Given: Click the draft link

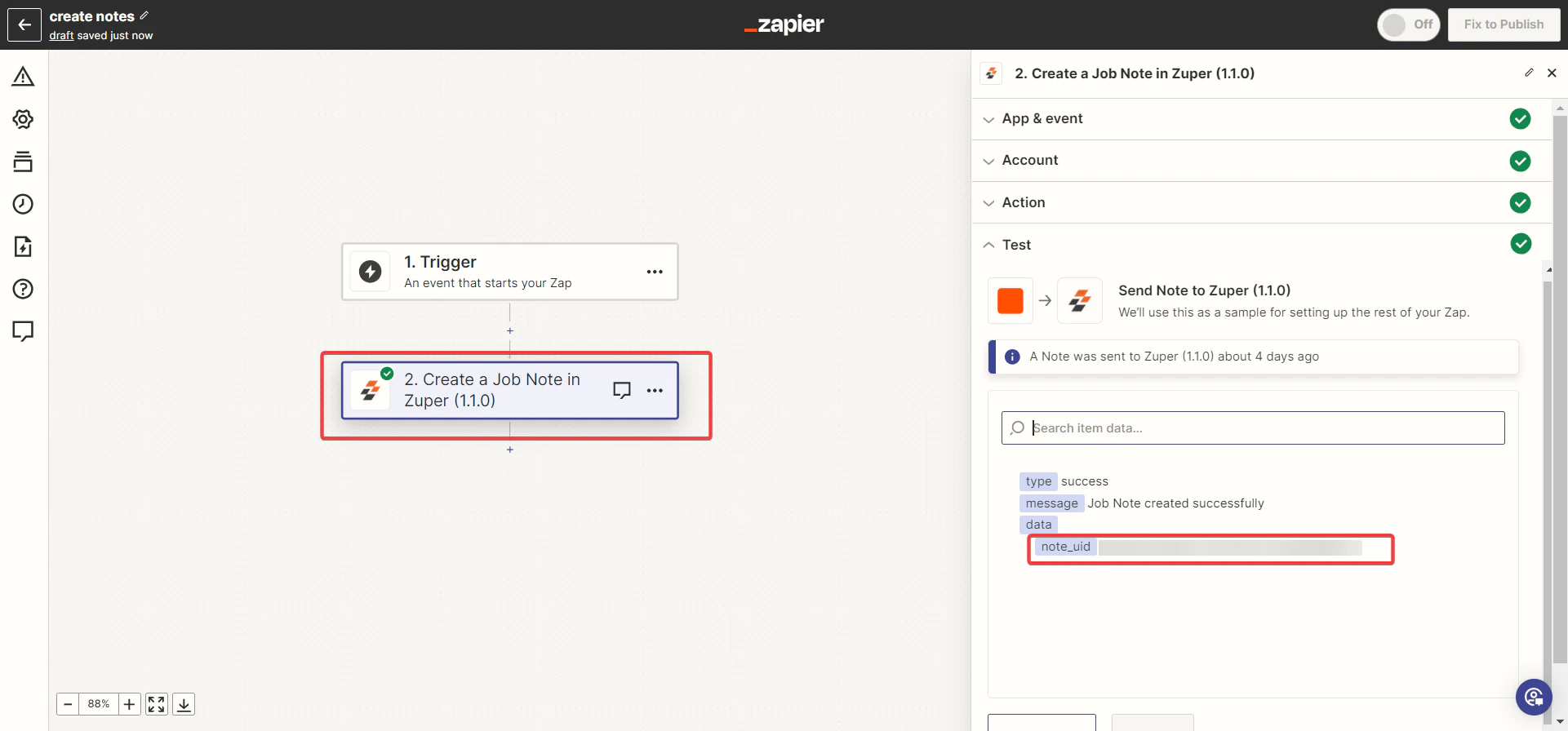Looking at the screenshot, I should pyautogui.click(x=61, y=35).
